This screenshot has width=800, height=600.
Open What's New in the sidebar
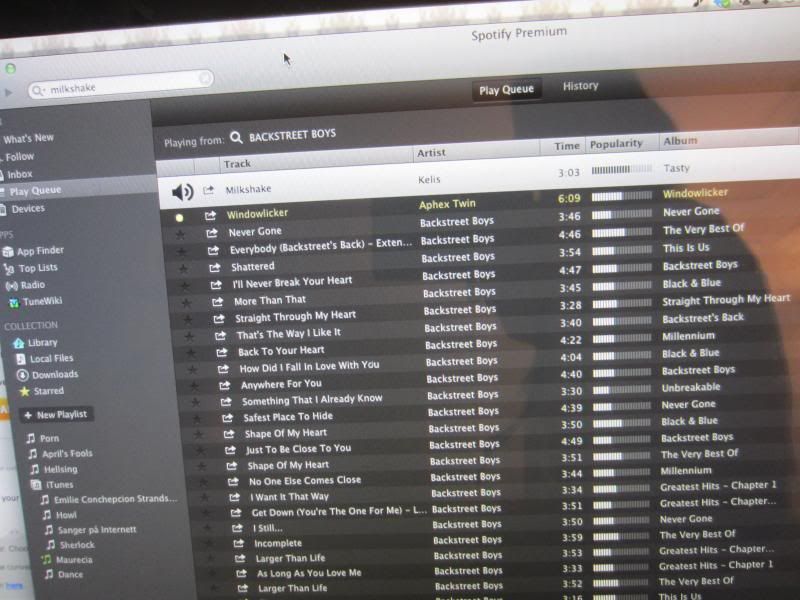click(28, 138)
